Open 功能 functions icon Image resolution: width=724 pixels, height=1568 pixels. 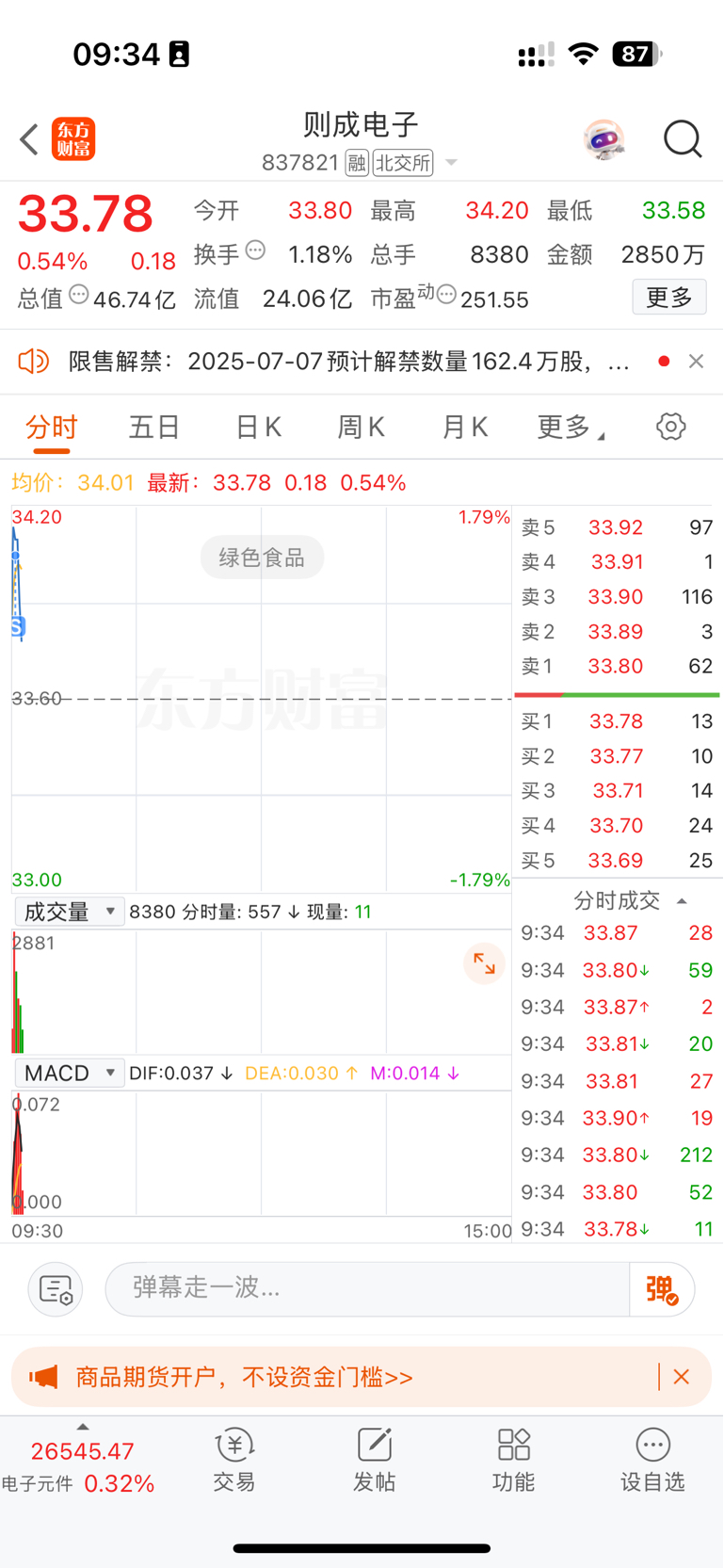point(513,1460)
